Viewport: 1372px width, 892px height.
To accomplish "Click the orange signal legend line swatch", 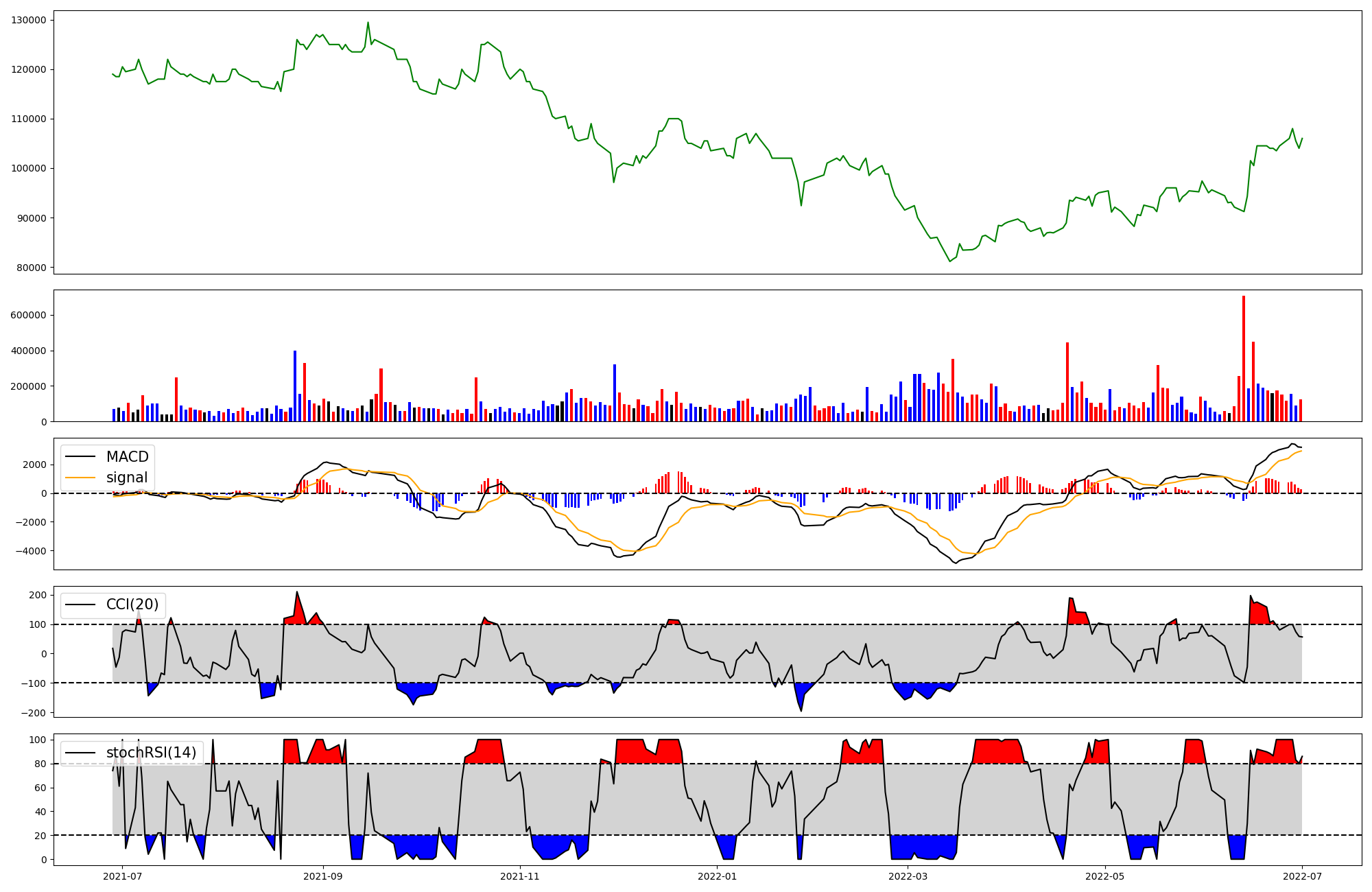I will pyautogui.click(x=82, y=478).
